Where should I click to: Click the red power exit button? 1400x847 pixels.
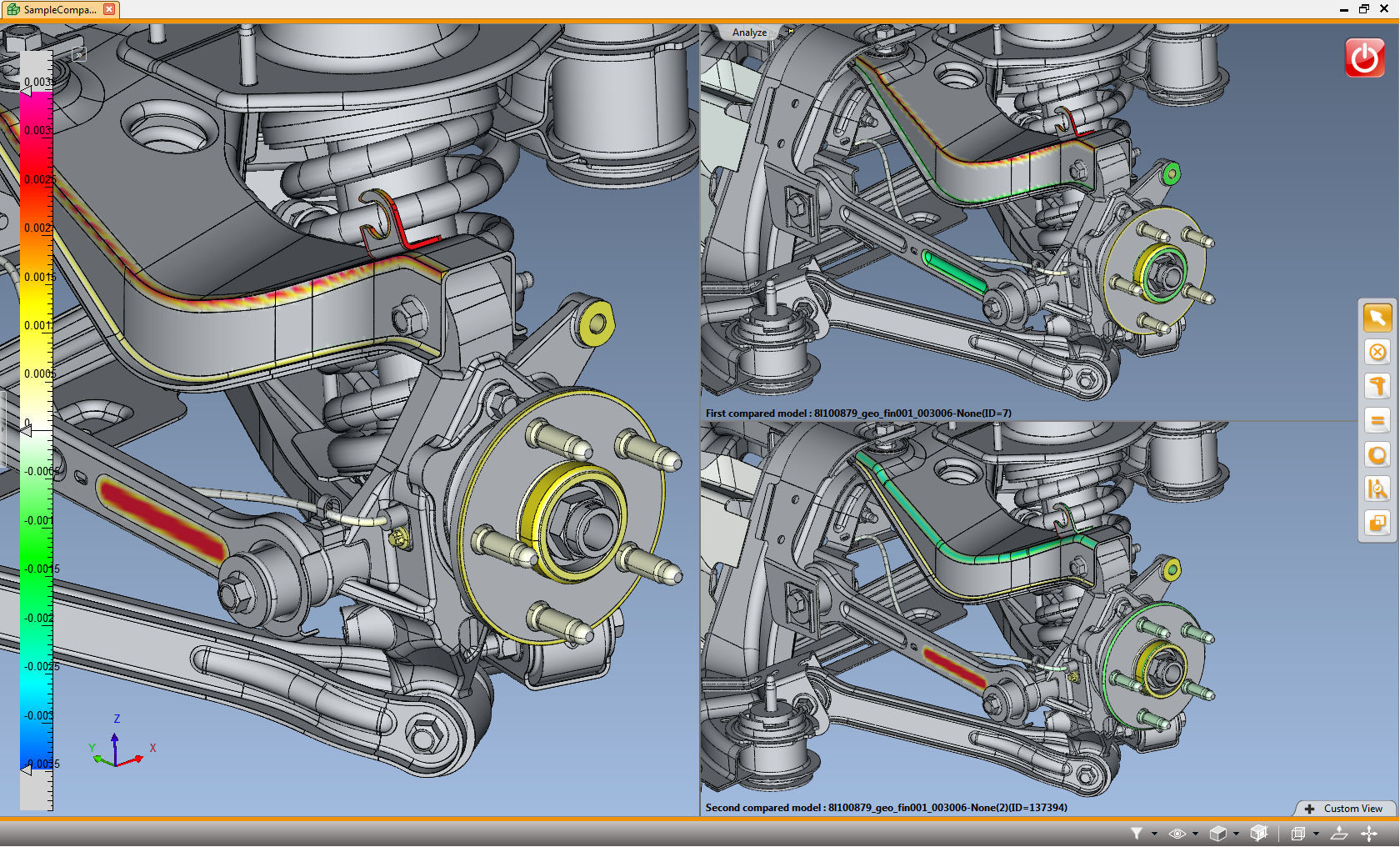[1364, 58]
